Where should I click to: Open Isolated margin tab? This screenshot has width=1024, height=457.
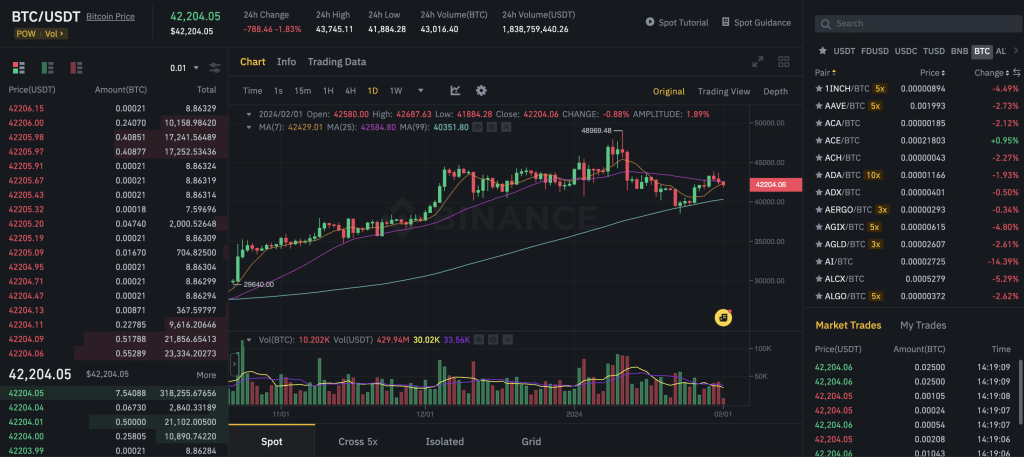pos(445,441)
